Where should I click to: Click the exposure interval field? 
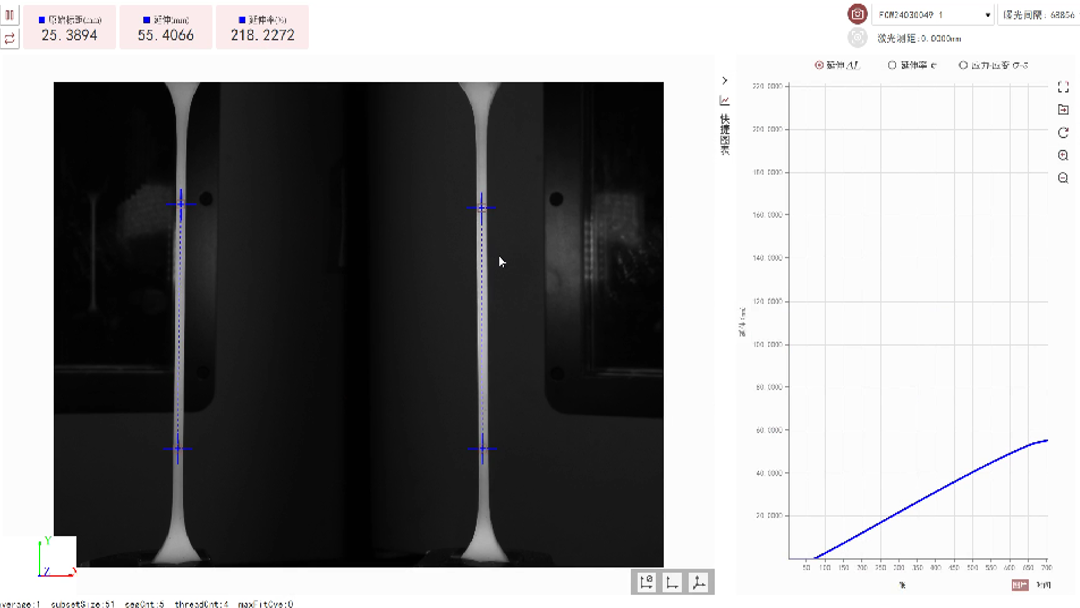coord(1038,15)
